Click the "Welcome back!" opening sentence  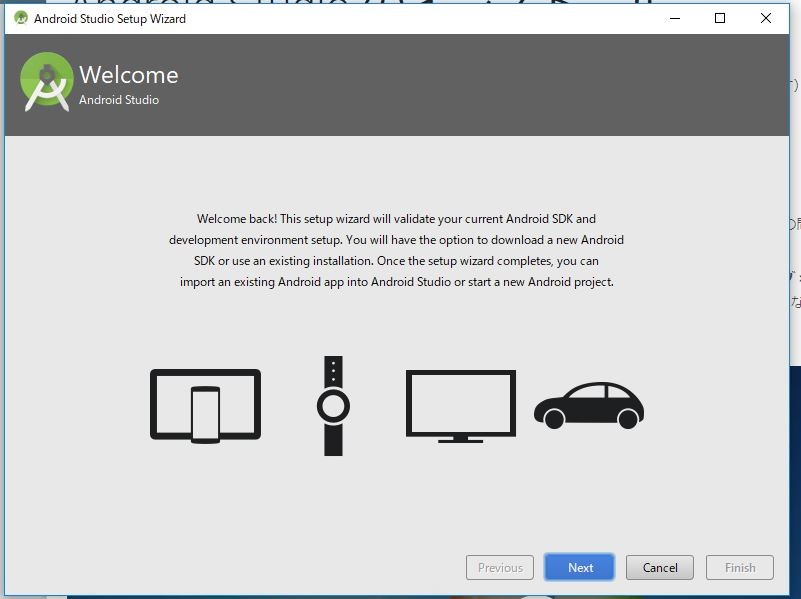(237, 219)
